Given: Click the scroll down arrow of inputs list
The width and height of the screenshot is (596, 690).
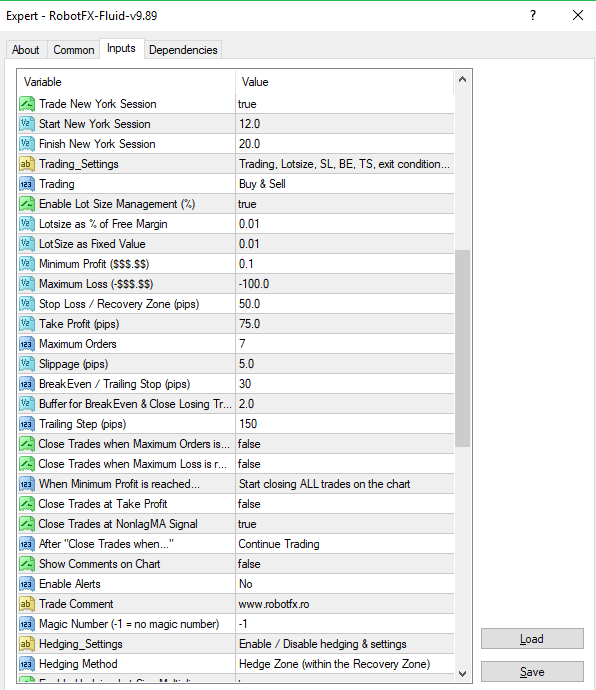Looking at the screenshot, I should pos(462,674).
